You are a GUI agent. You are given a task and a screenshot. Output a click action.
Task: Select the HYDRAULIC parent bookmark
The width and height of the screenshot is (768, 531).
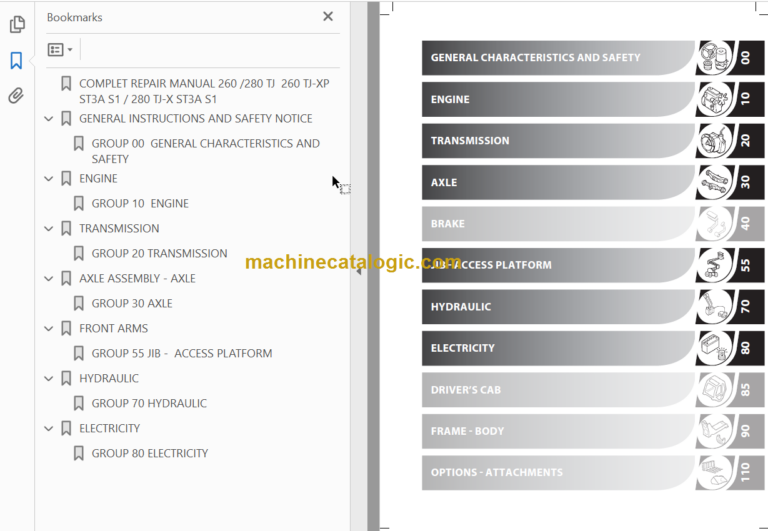[x=109, y=379]
